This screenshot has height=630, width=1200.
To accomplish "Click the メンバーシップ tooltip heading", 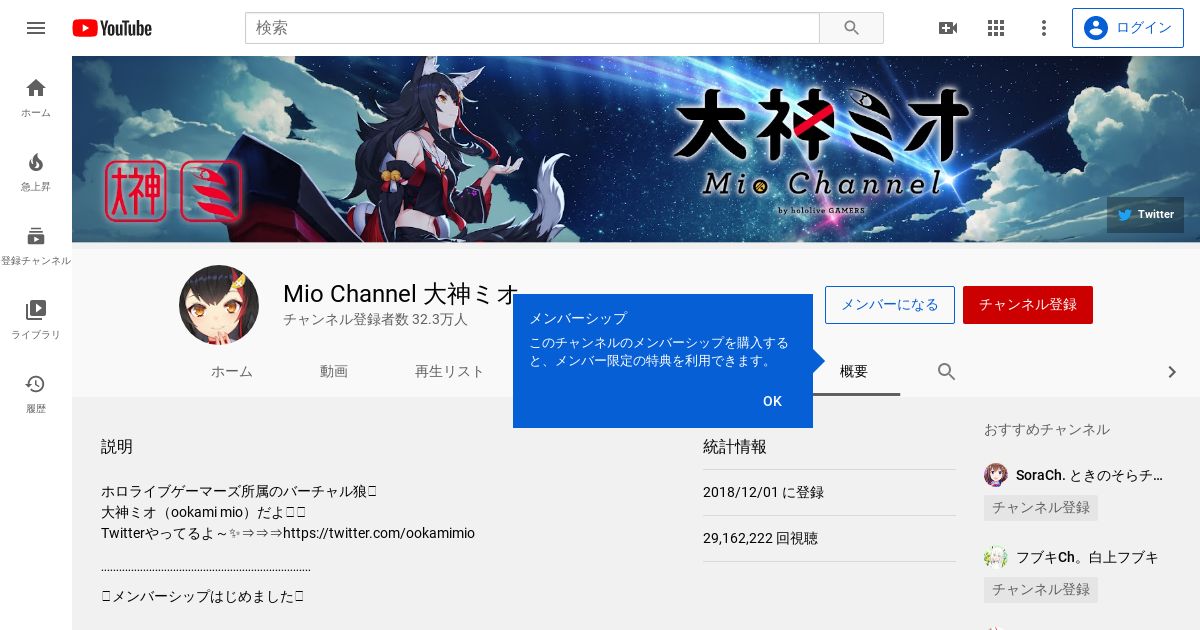I will pyautogui.click(x=578, y=318).
